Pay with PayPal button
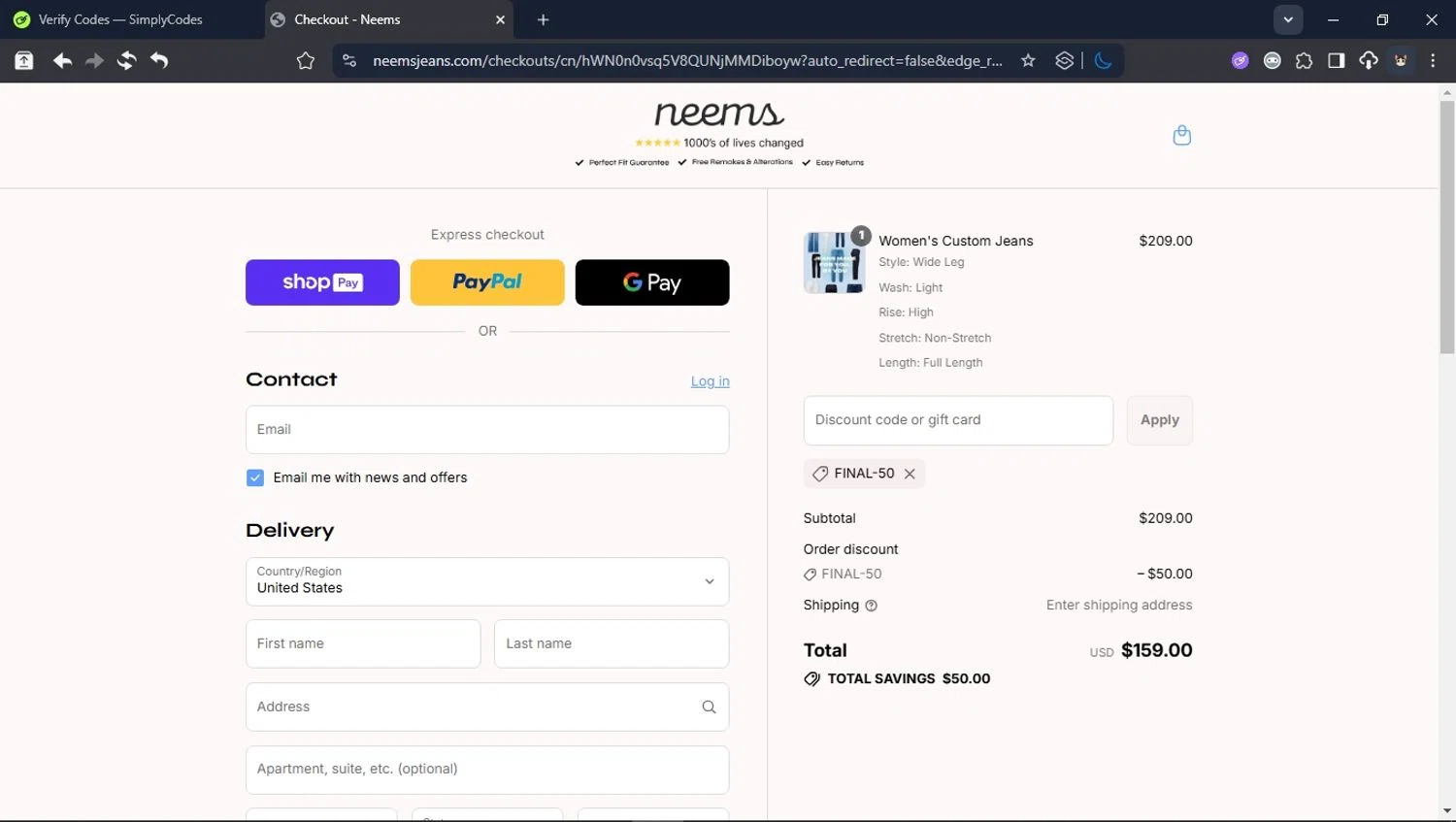Image resolution: width=1456 pixels, height=822 pixels. [487, 282]
